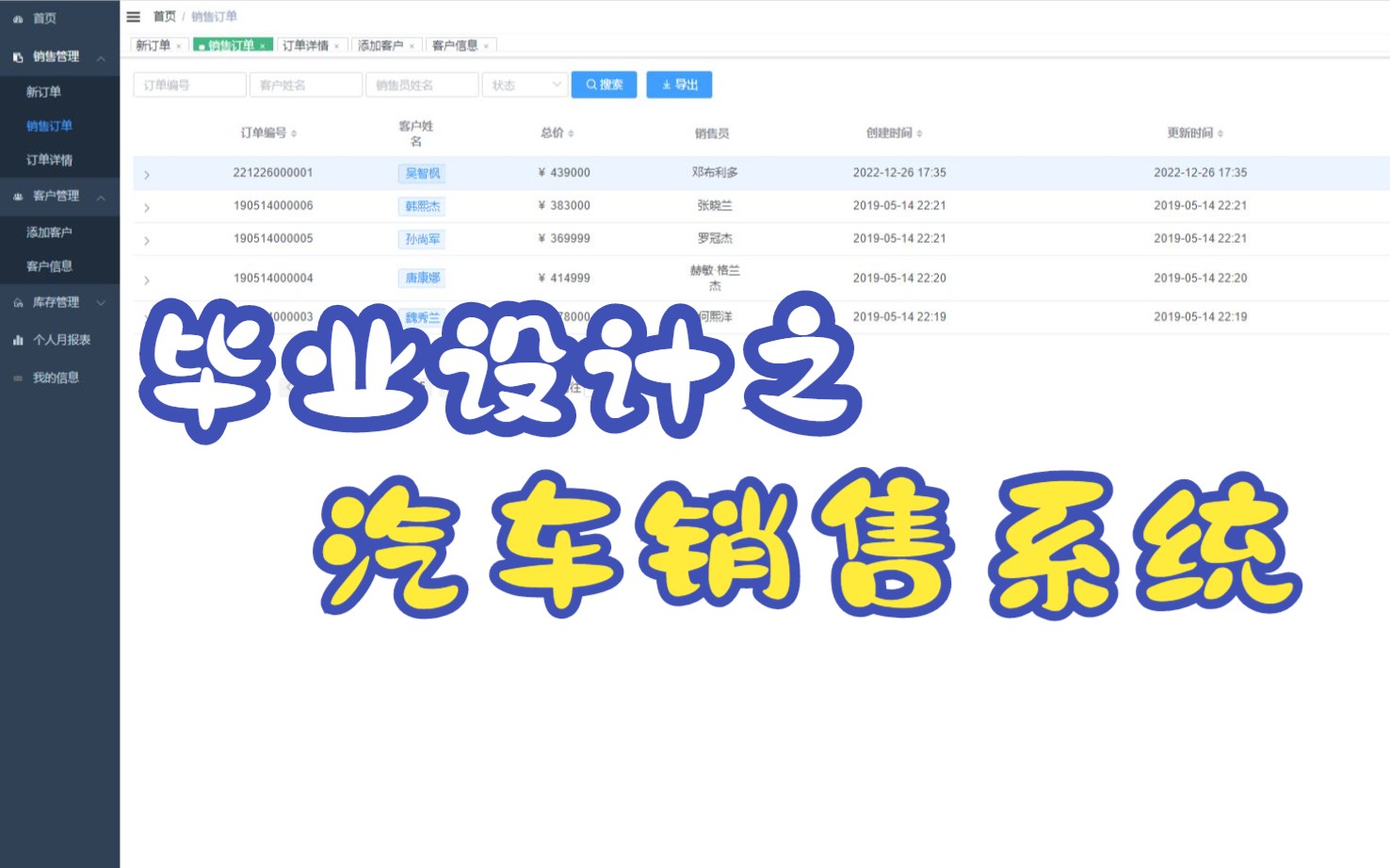1390x868 pixels.
Task: Expand row of order 190514000005
Action: [x=147, y=241]
